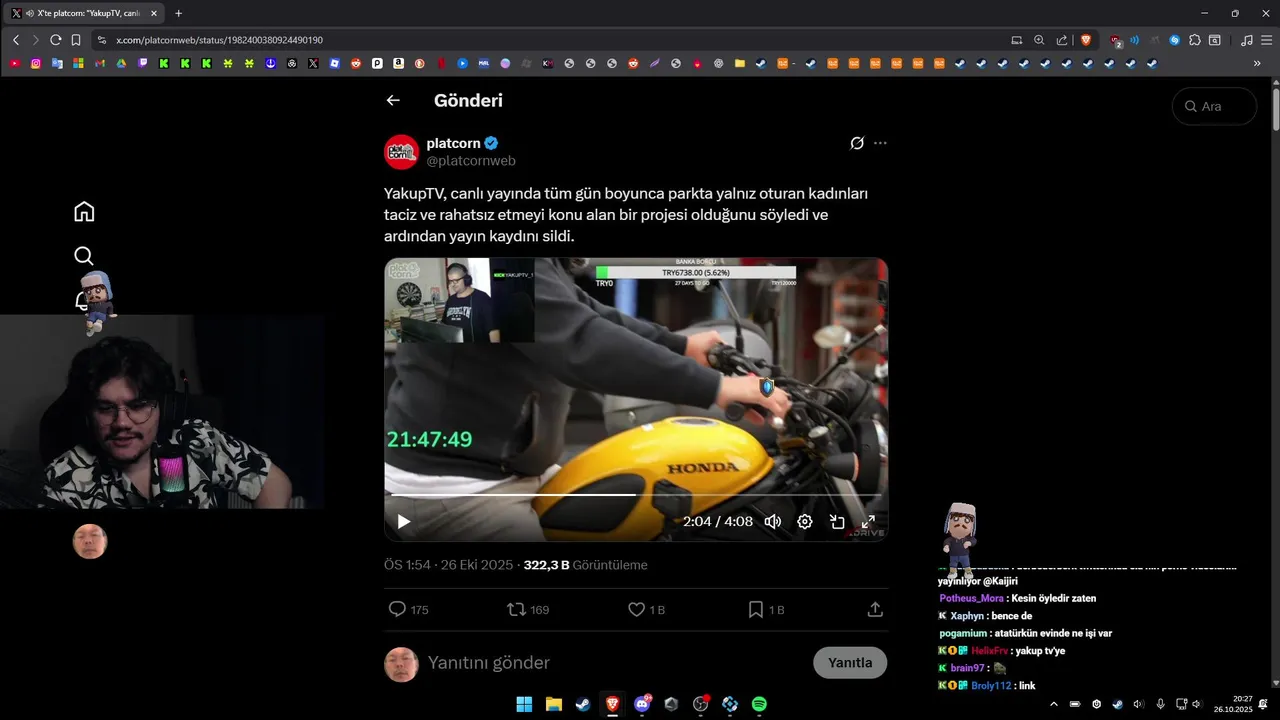Open Brave Shields lion icon
1280x720 pixels.
point(1086,40)
